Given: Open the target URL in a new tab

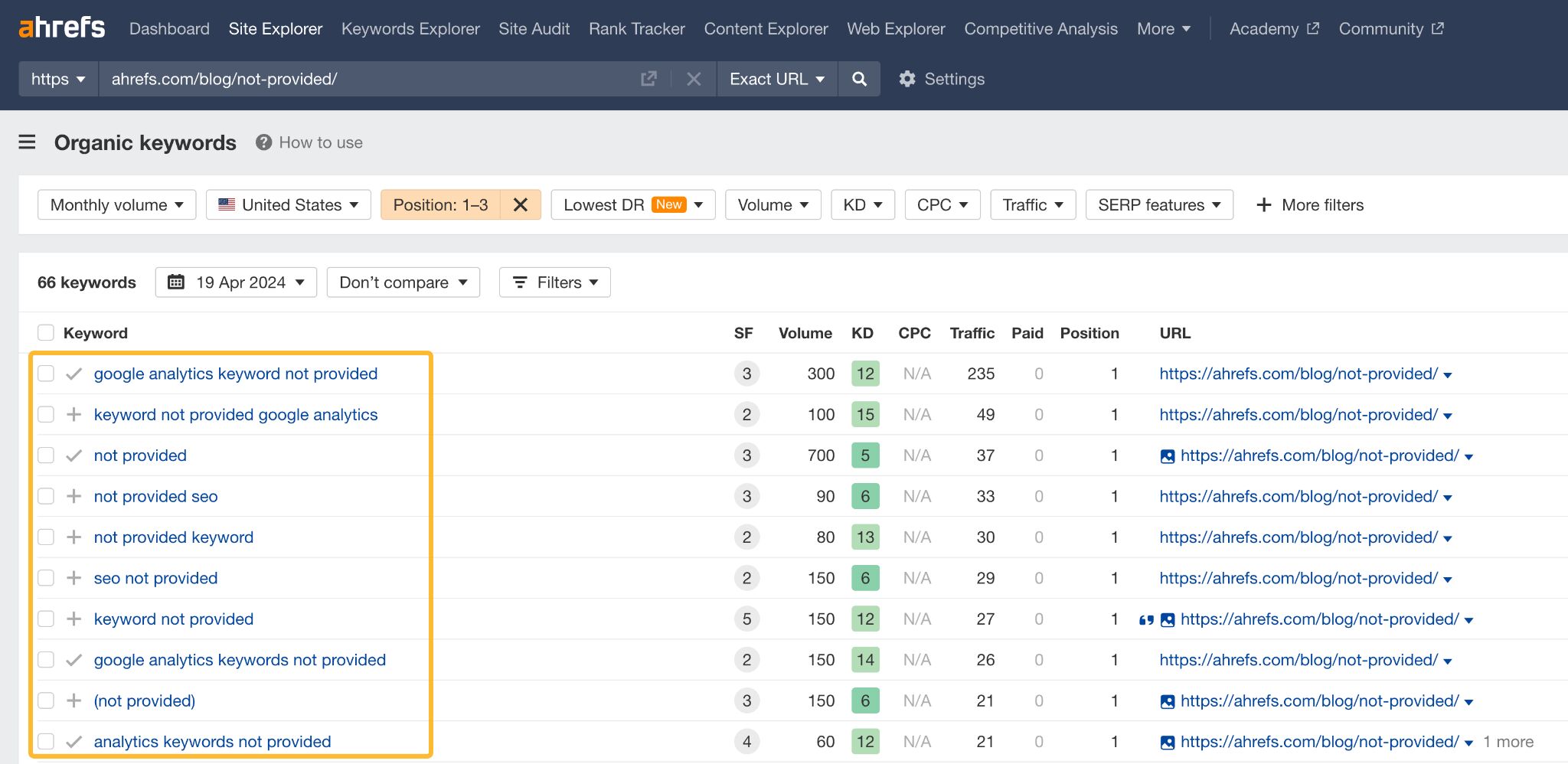Looking at the screenshot, I should coord(648,78).
